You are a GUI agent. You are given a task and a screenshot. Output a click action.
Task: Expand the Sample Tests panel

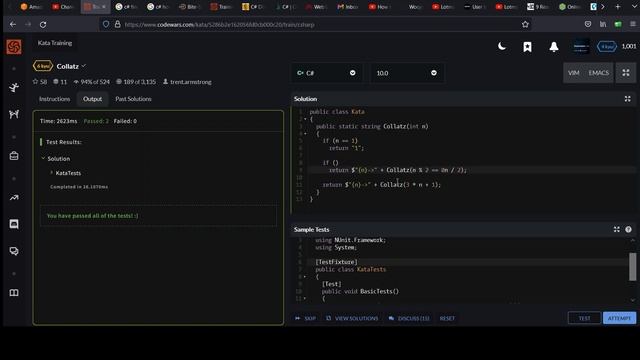tap(616, 229)
